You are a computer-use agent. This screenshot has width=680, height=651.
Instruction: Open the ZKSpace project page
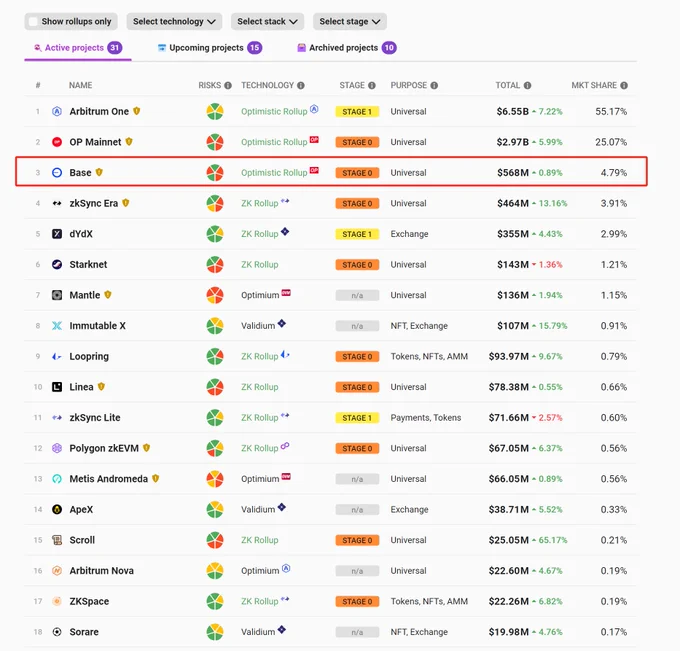89,602
